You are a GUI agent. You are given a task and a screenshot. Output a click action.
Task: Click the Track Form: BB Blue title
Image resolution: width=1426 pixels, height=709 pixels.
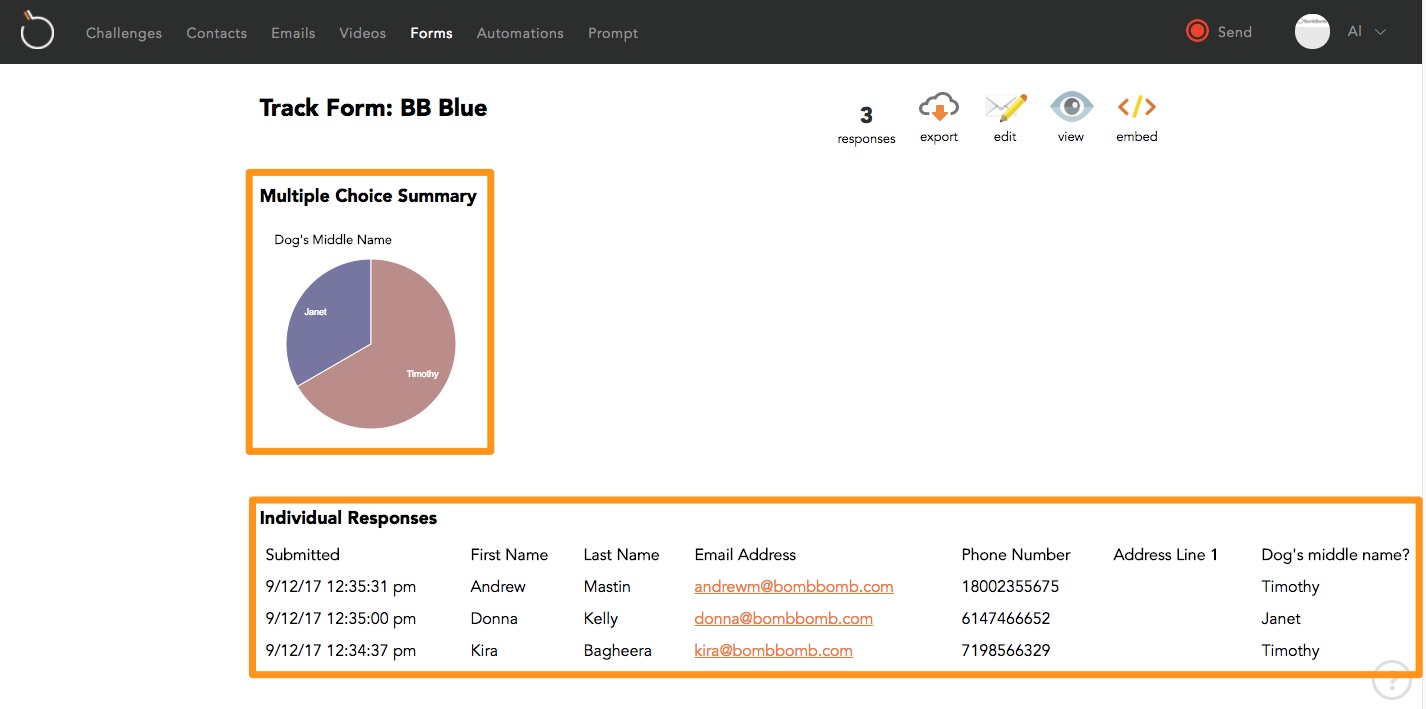pyautogui.click(x=373, y=108)
